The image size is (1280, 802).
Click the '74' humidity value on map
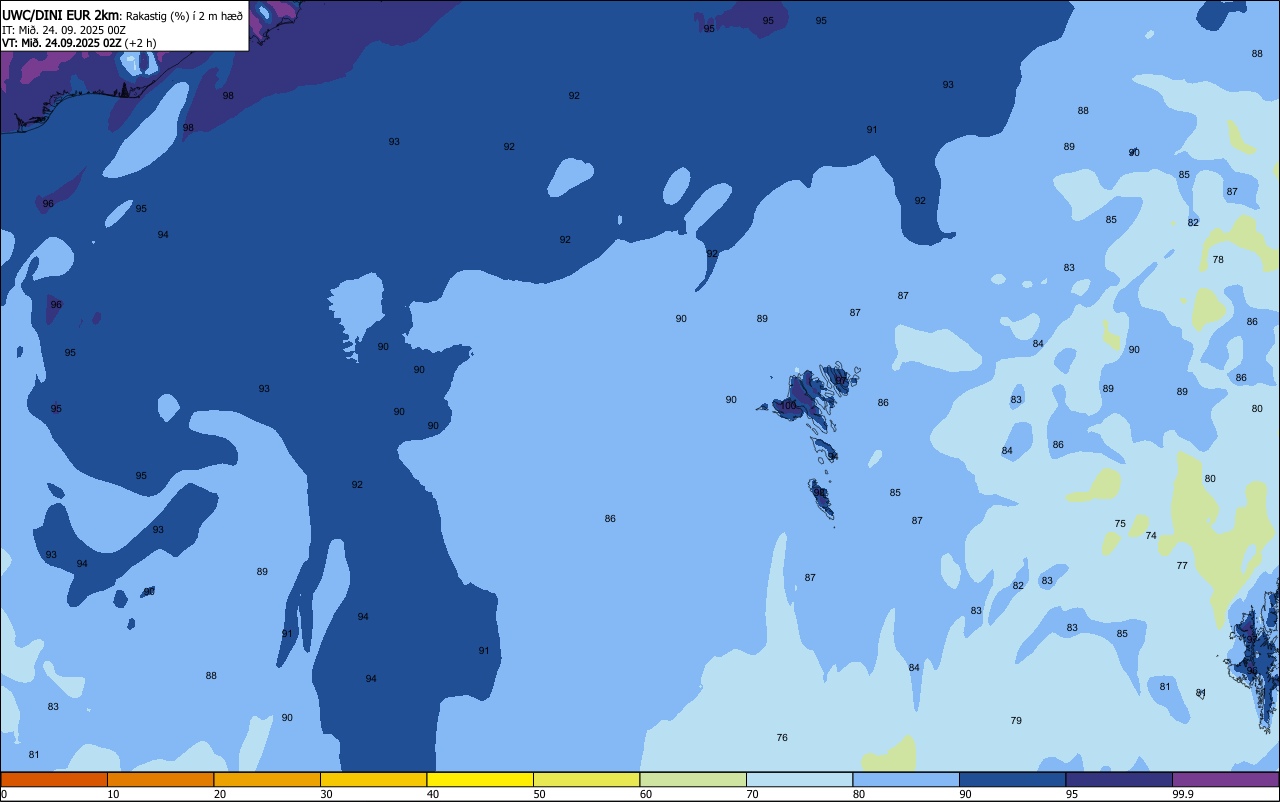click(1151, 536)
